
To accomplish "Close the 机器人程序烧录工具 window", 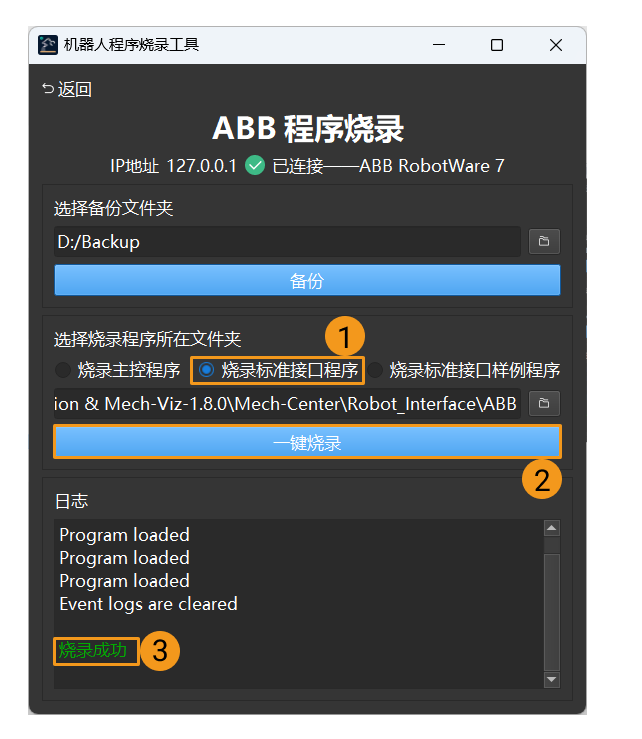I will coord(556,45).
